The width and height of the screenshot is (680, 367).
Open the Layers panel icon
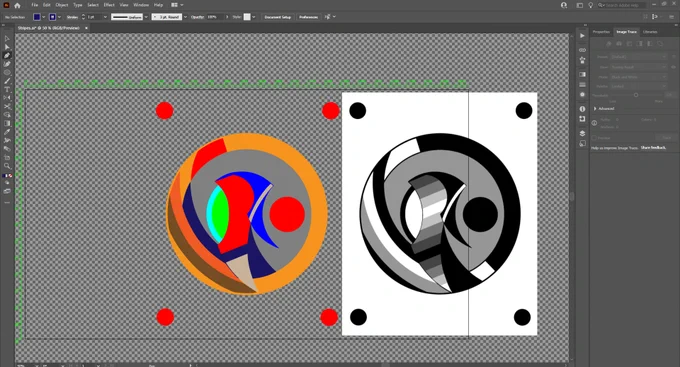582,133
